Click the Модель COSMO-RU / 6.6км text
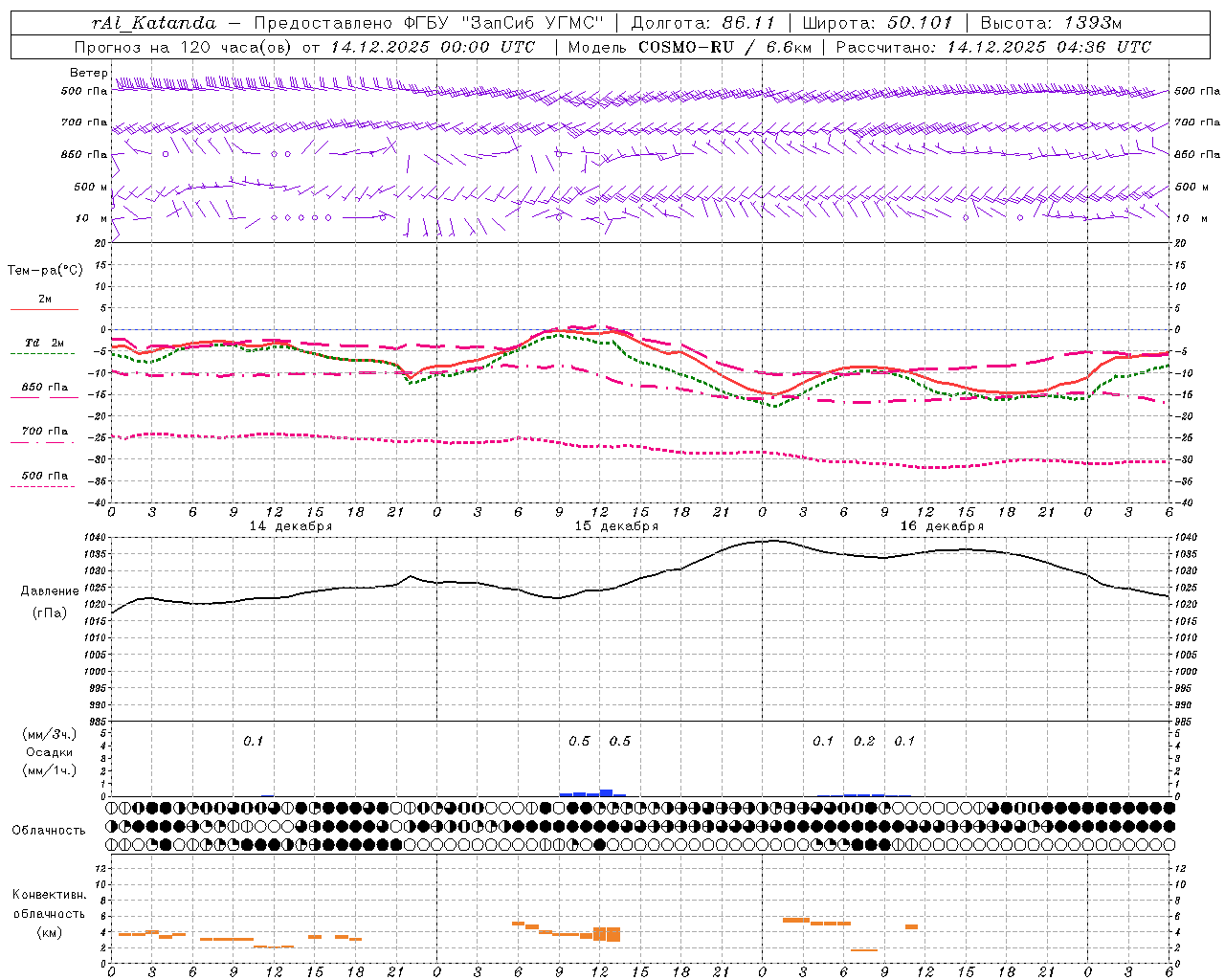Screen dimensions: 1225x980 (690, 47)
